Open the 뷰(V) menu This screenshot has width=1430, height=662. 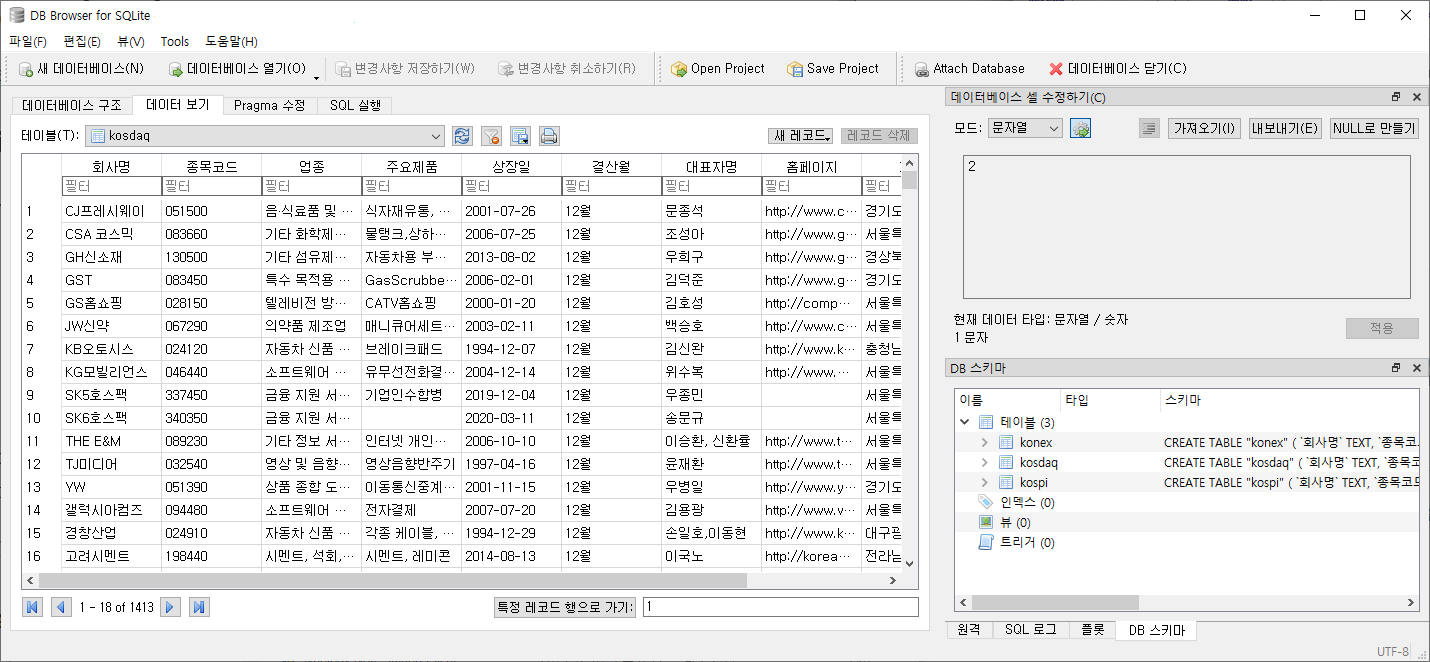[x=131, y=41]
